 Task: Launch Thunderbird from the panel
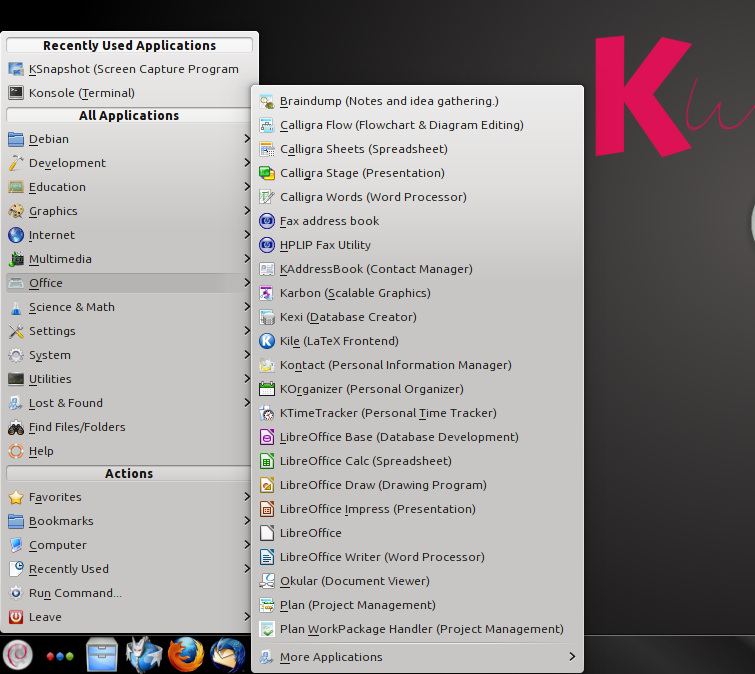[x=227, y=655]
